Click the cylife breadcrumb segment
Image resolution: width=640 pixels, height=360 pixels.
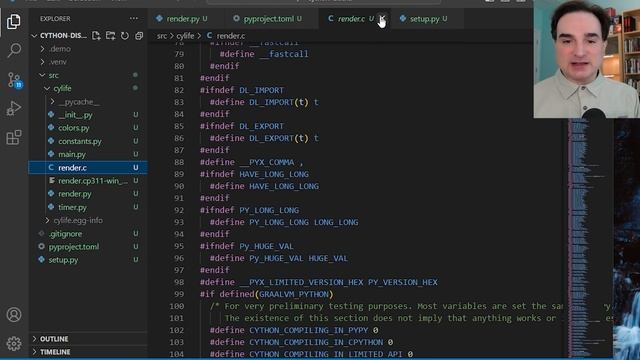click(185, 36)
